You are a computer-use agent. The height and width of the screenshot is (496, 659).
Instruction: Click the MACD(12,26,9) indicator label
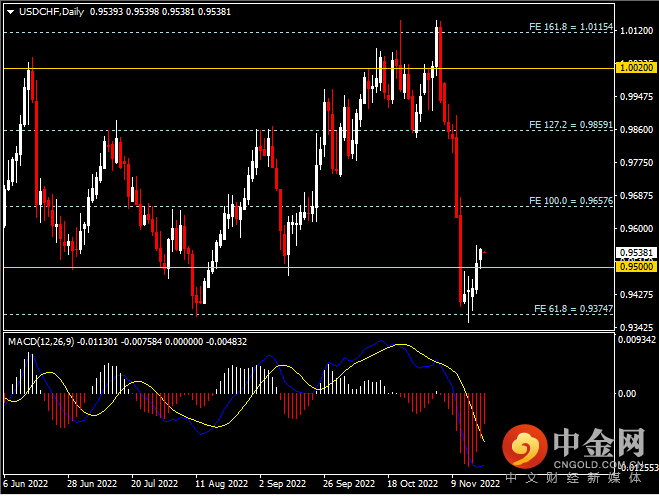[41, 342]
